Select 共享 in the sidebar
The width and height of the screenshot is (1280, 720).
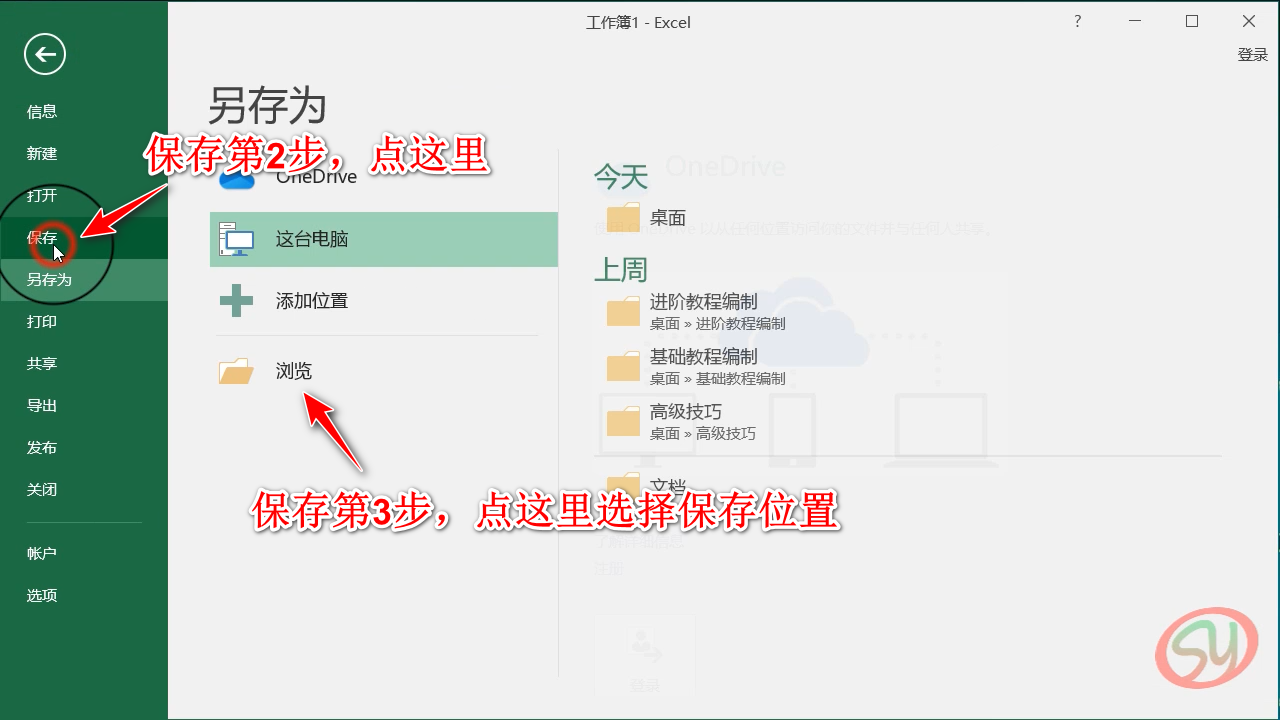click(x=84, y=364)
